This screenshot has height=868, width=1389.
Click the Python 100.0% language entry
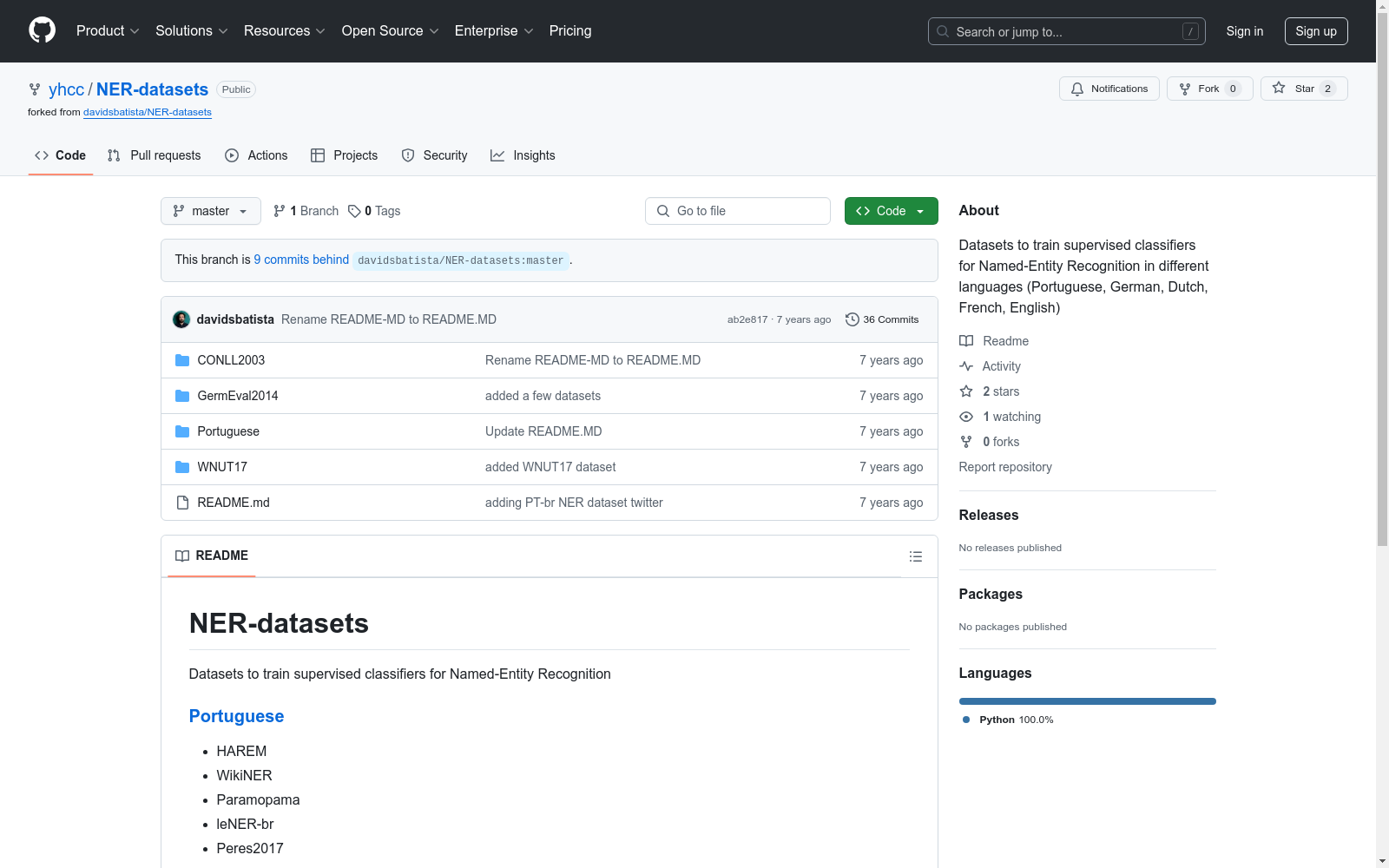(x=1008, y=720)
